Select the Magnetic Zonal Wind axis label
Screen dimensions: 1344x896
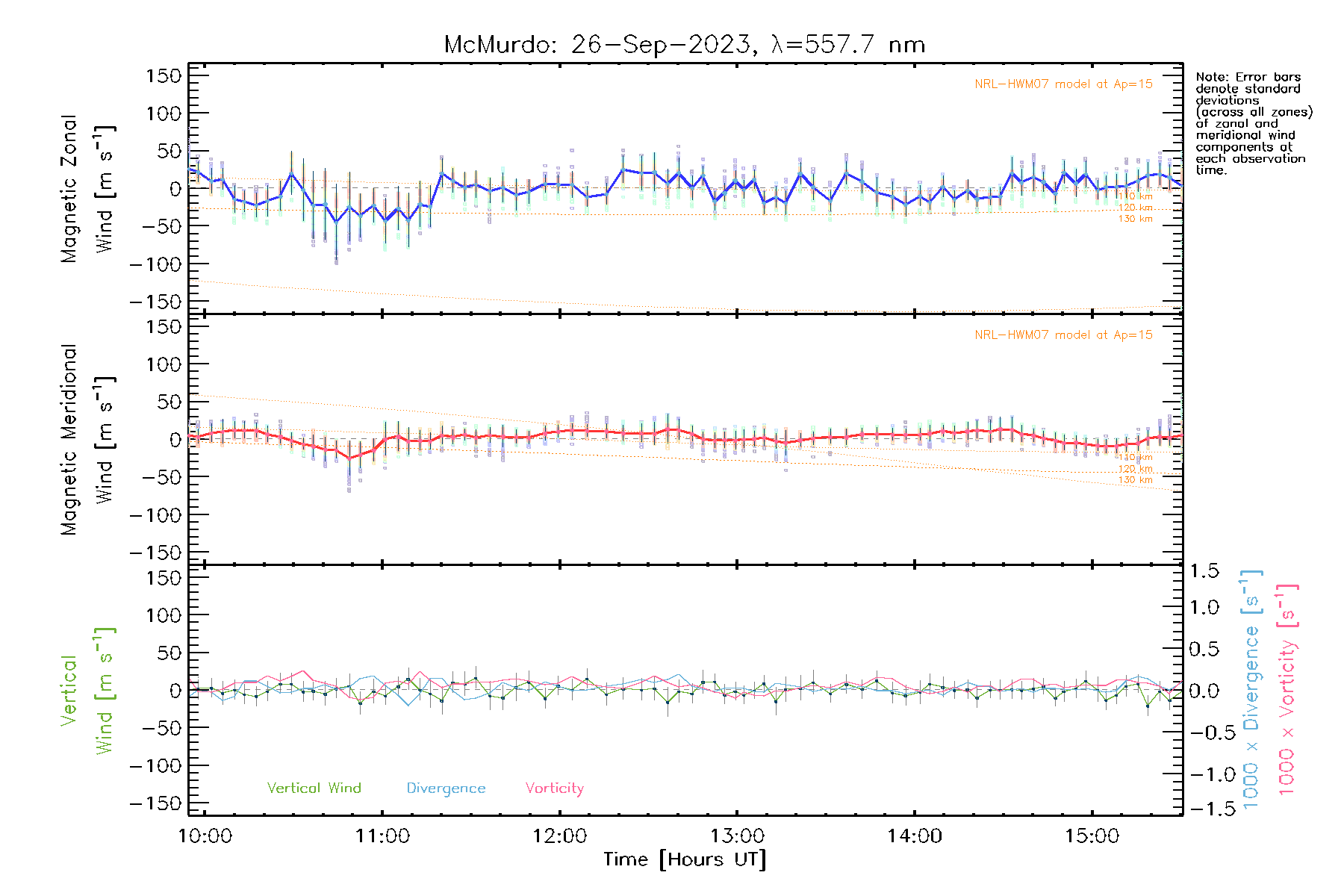pos(87,188)
